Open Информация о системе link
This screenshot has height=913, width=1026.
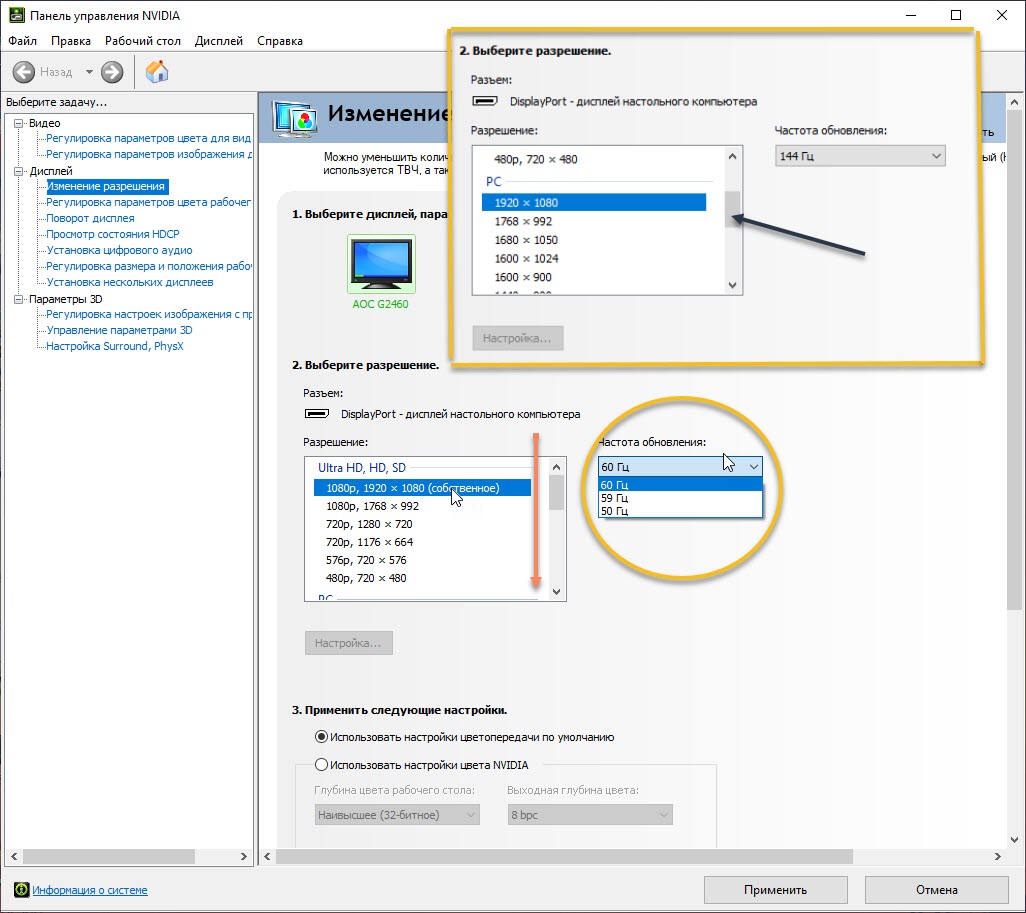(x=90, y=890)
